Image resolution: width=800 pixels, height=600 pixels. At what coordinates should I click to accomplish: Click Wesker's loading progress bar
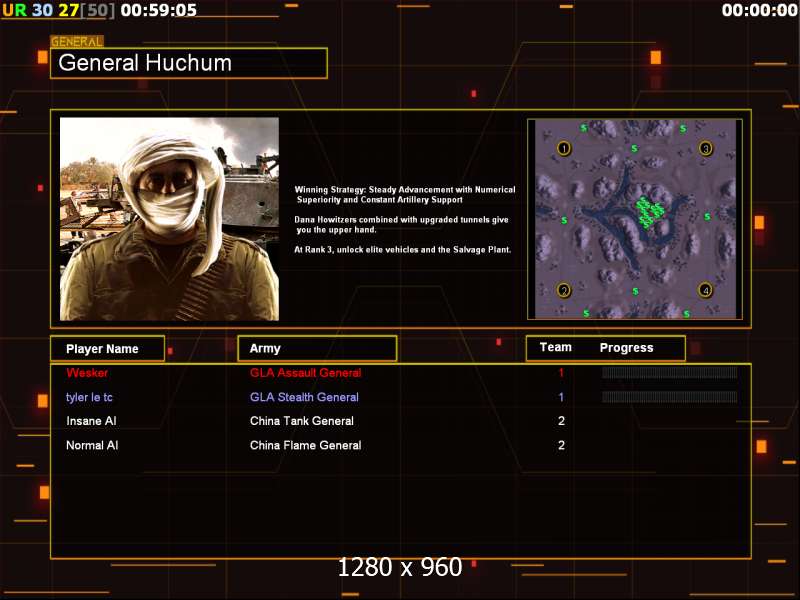coord(669,372)
